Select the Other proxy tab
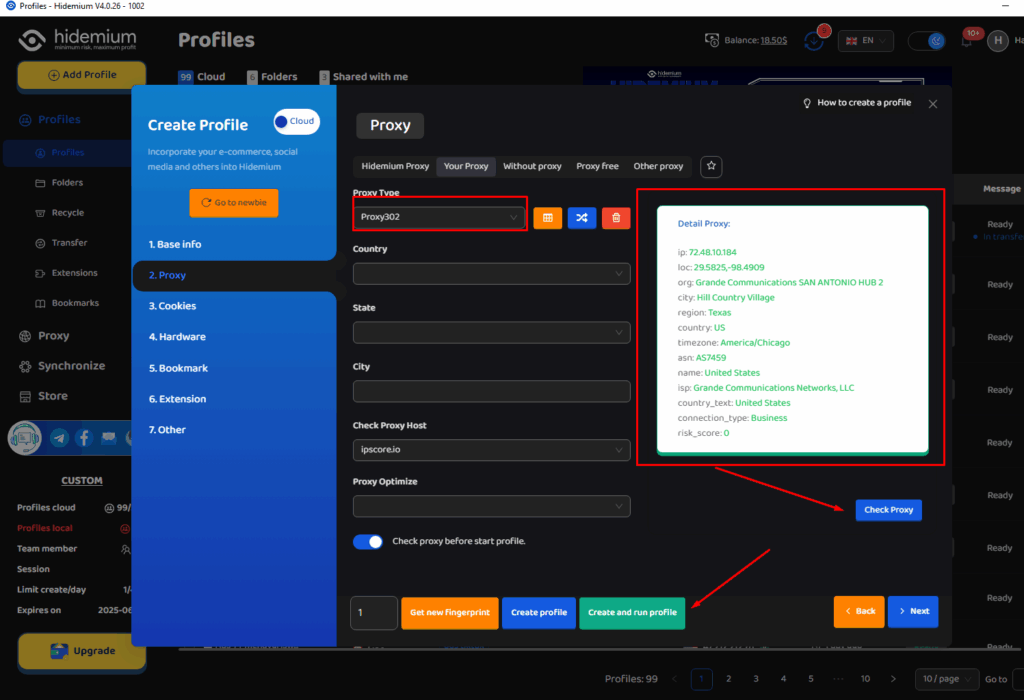The image size is (1024, 700). click(x=658, y=166)
